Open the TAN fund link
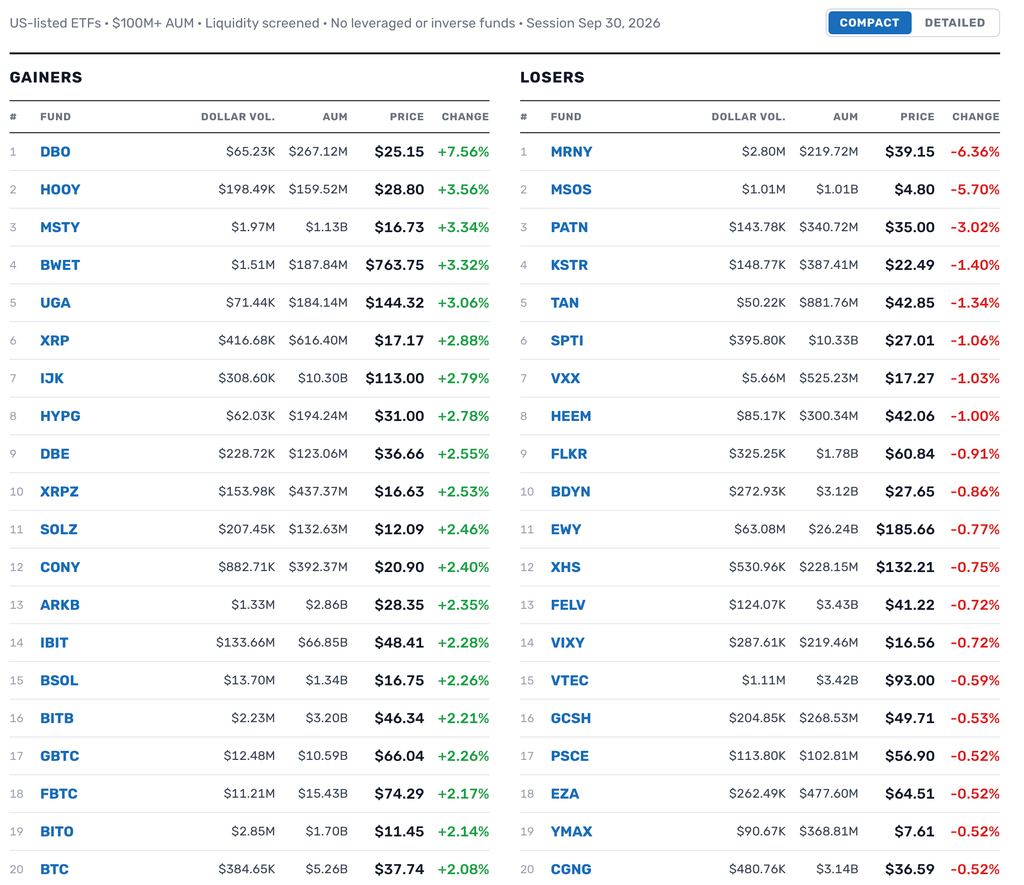 tap(565, 303)
